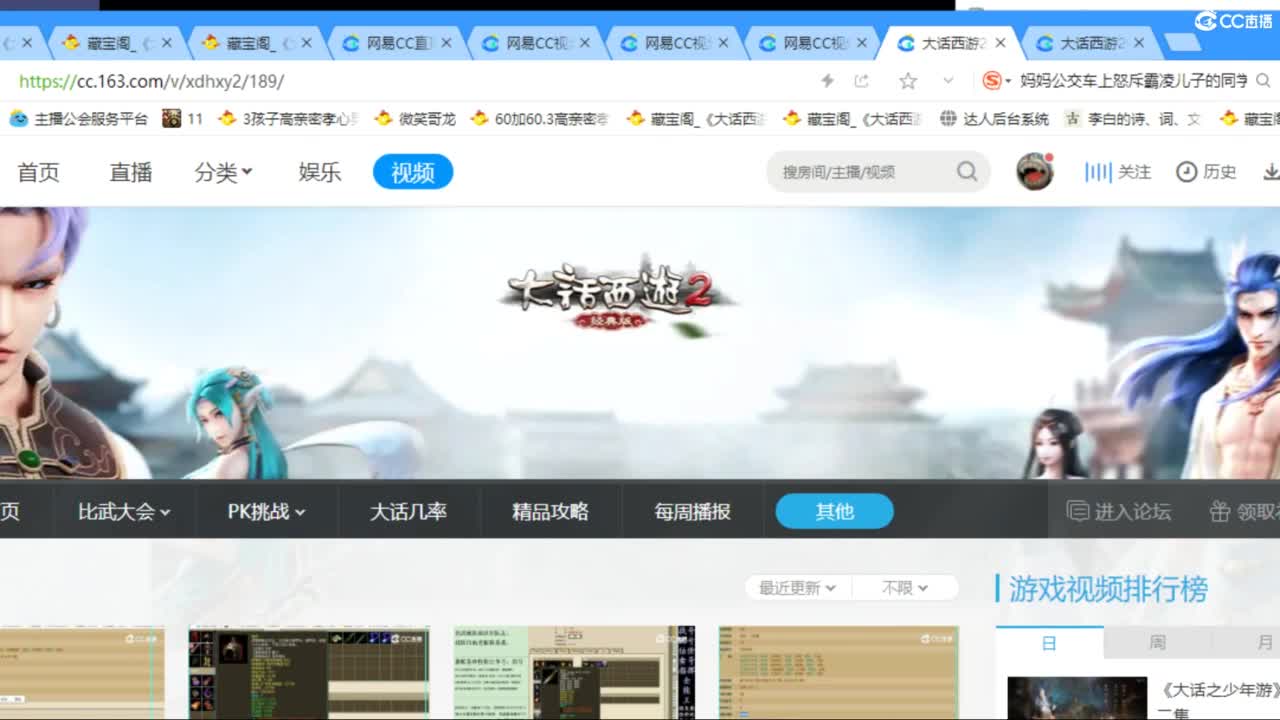Click the 进入论坛 link
The width and height of the screenshot is (1280, 720).
1132,511
